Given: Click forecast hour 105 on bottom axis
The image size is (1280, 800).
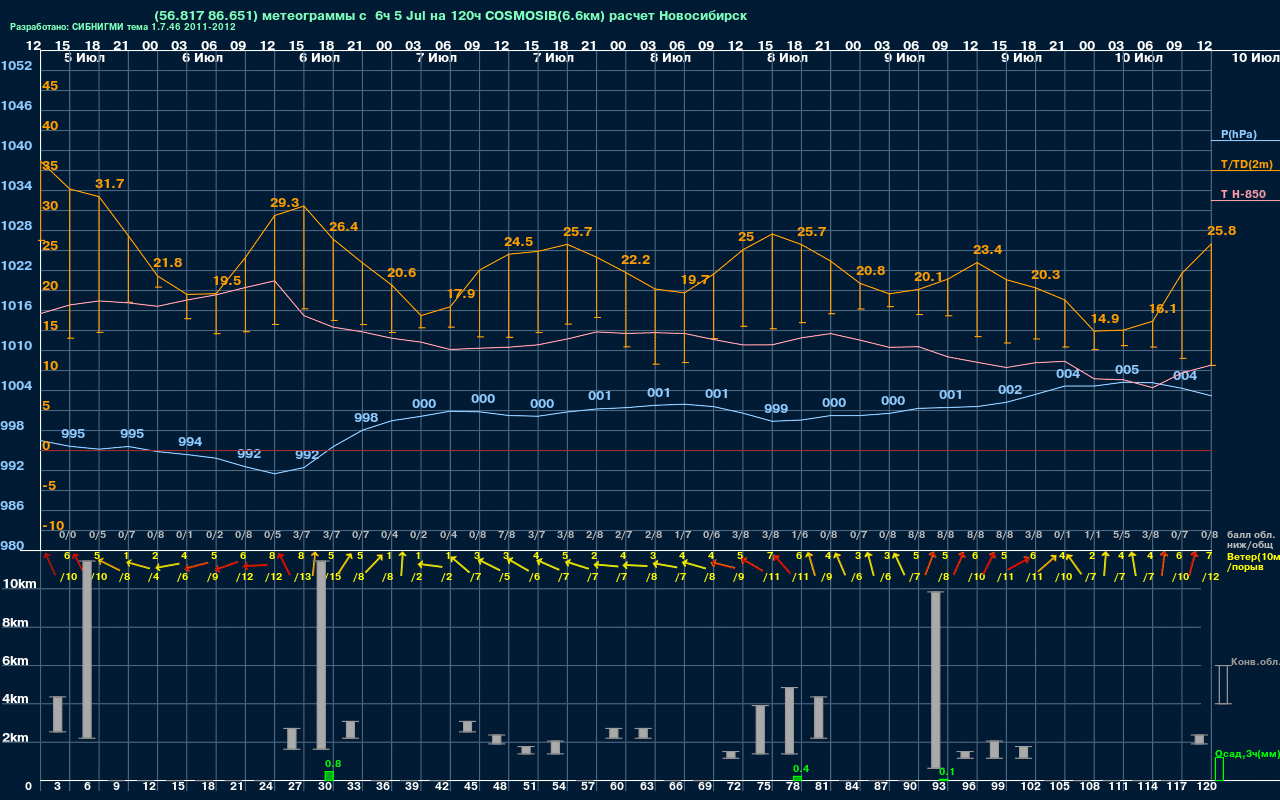Looking at the screenshot, I should [x=1060, y=787].
